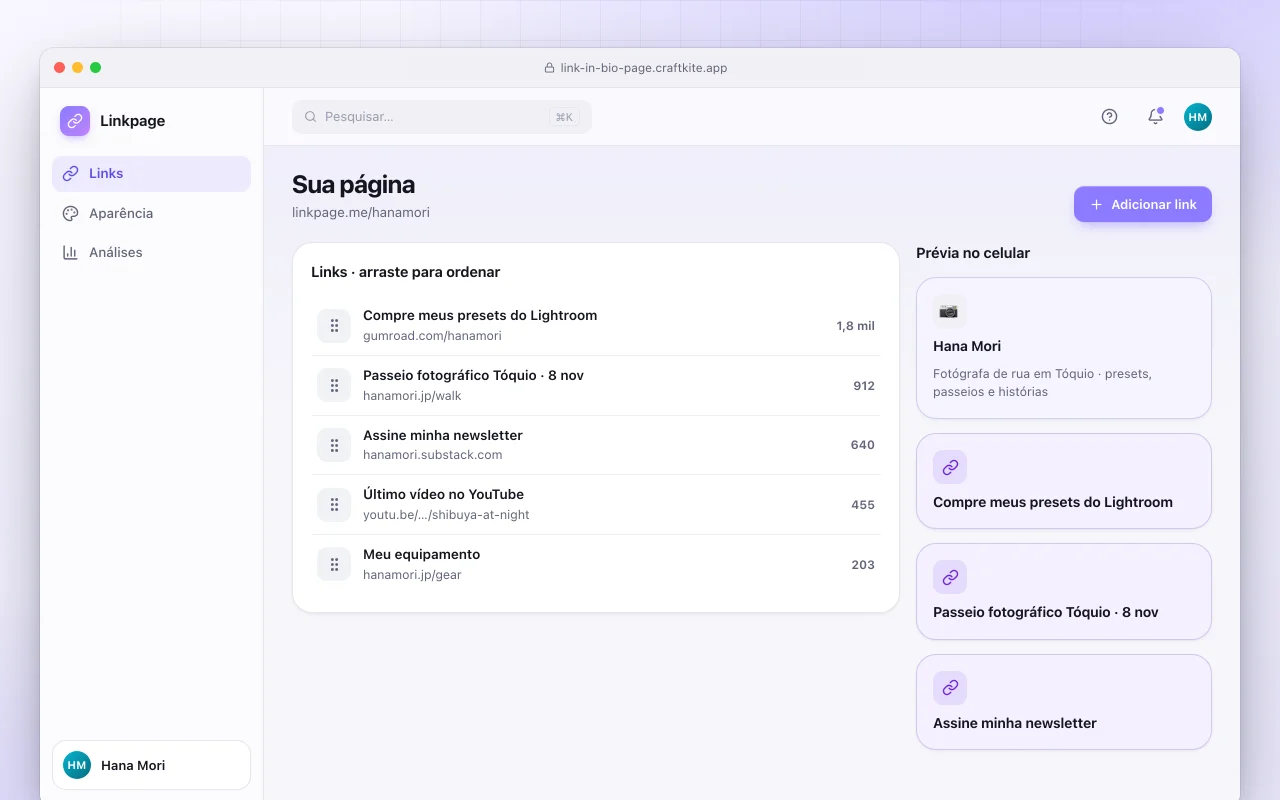Click youtu.be/…/shibuya-at-night URL text
Screen dimensions: 1280x800
click(x=446, y=515)
